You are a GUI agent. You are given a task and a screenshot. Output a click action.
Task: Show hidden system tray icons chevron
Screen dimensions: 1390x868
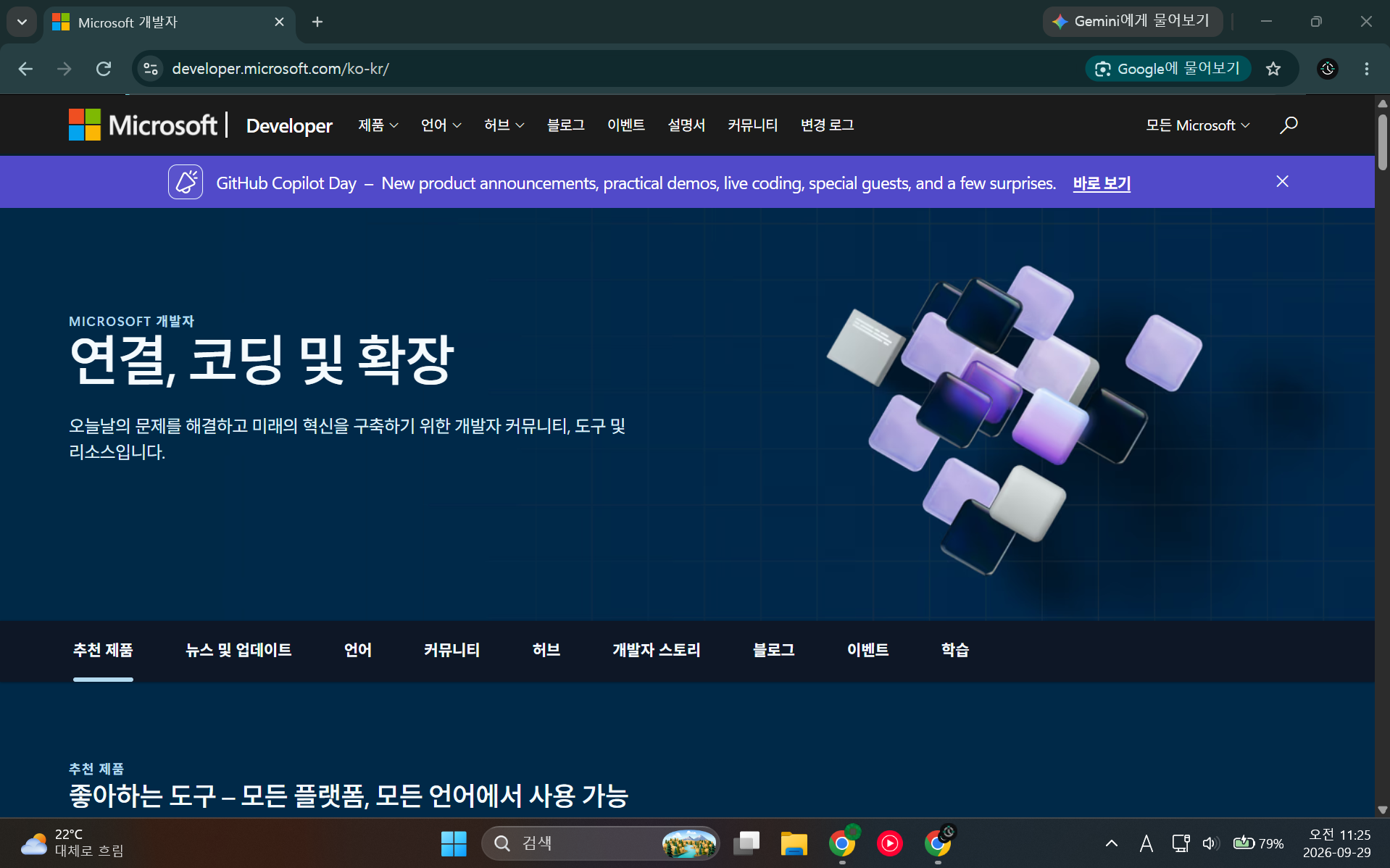click(x=1111, y=843)
